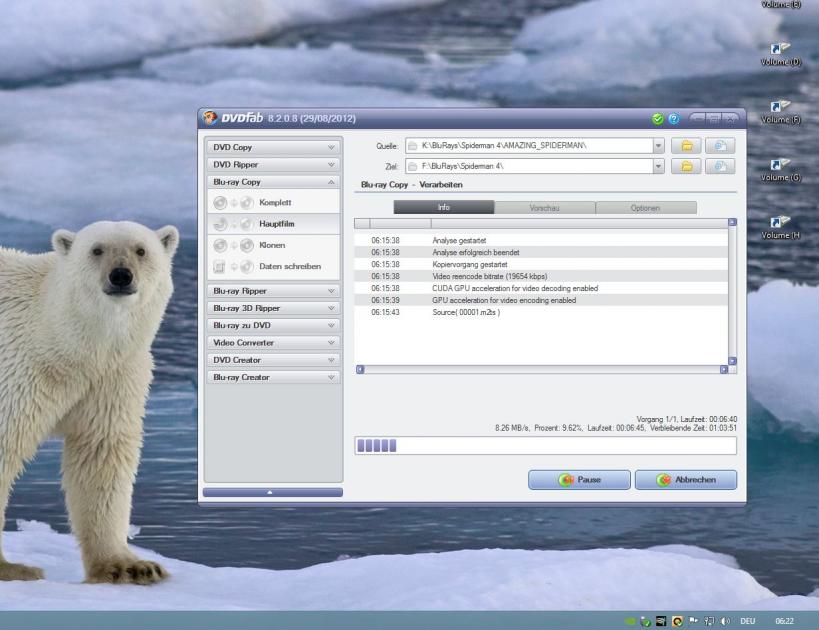The image size is (819, 630).
Task: Open the Quelle path dropdown
Action: (658, 146)
